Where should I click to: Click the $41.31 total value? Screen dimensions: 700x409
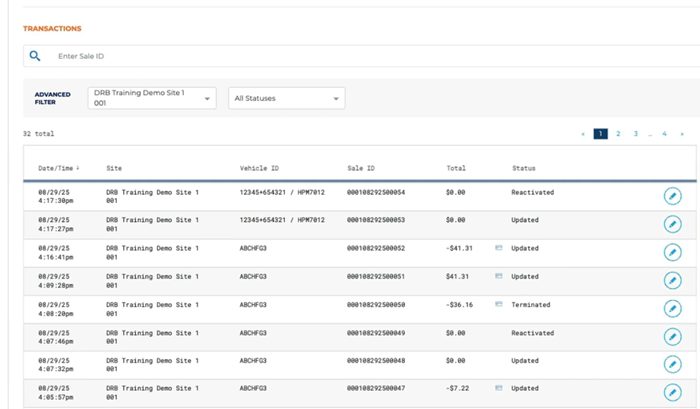(457, 276)
